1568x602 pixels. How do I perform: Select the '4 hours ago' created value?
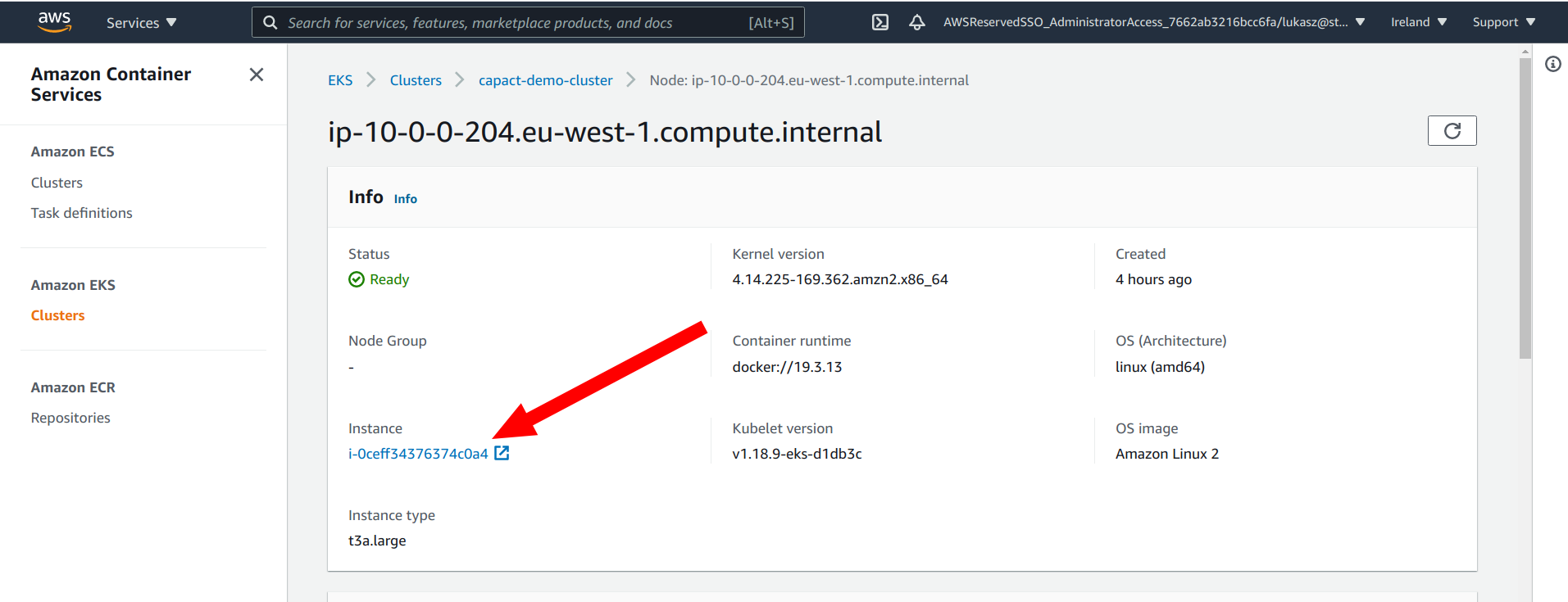[x=1153, y=279]
